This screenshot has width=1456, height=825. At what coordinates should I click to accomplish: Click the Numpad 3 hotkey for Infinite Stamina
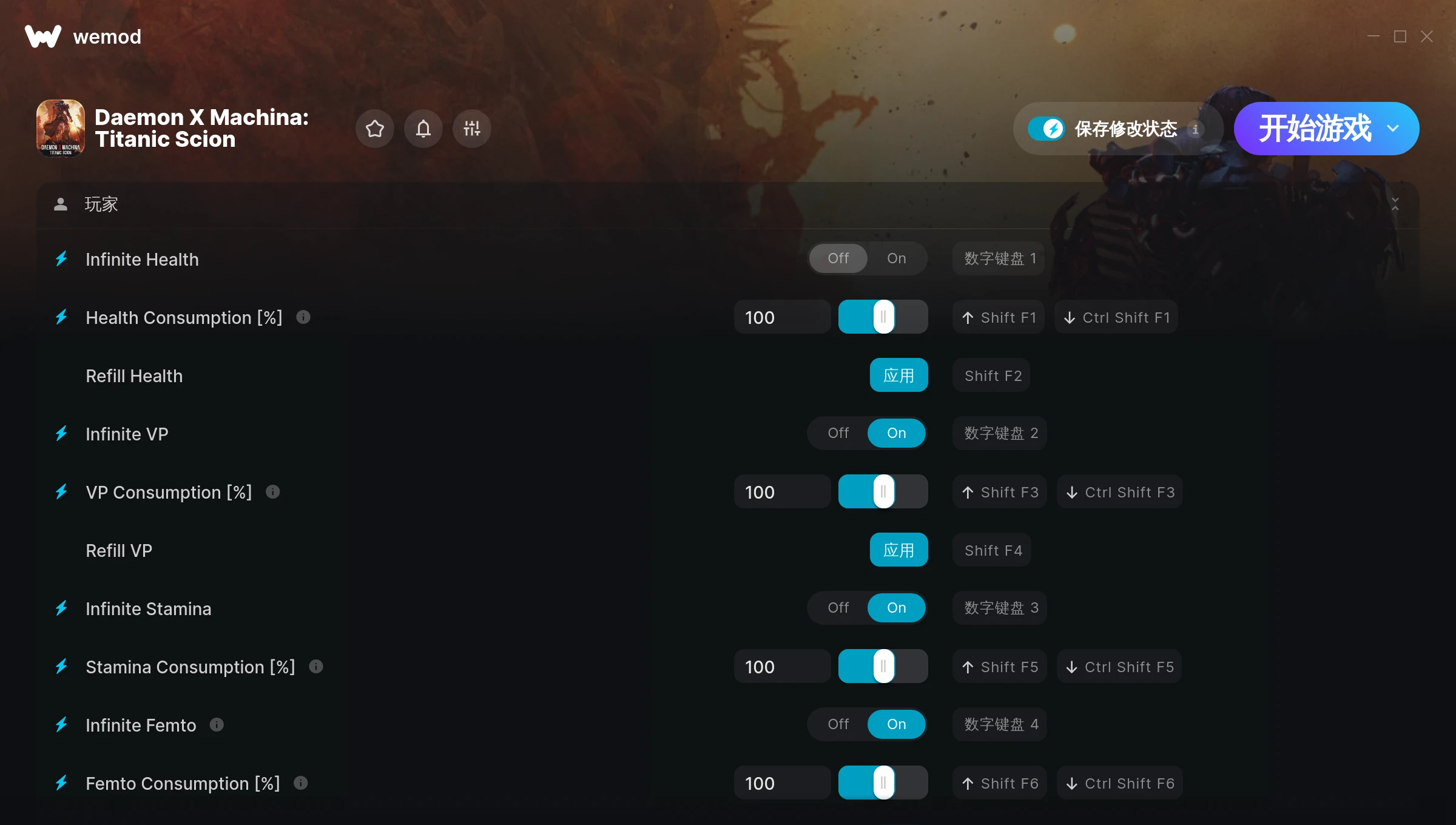click(1001, 608)
